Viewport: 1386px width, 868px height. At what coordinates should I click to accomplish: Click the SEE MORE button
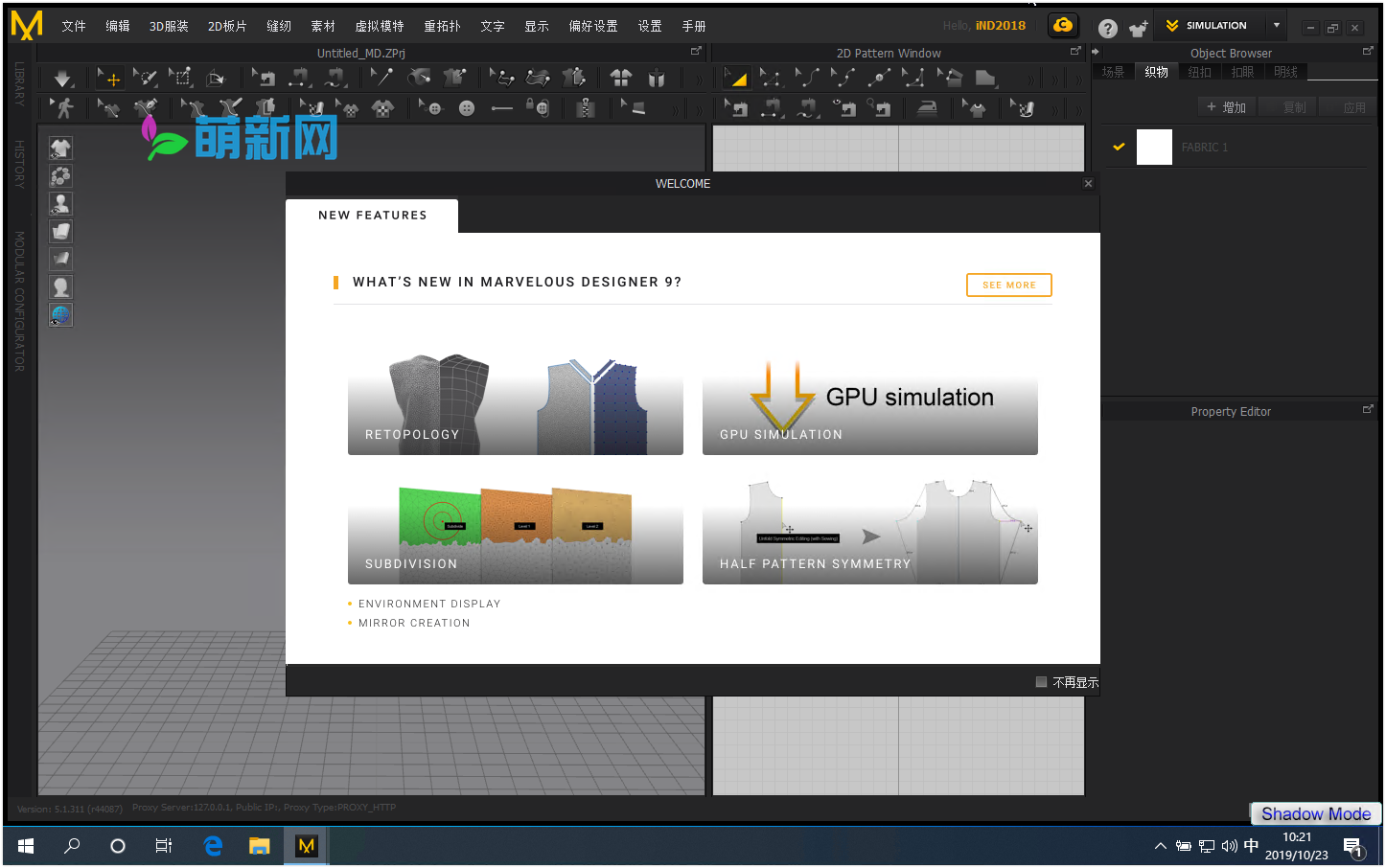pyautogui.click(x=1008, y=285)
